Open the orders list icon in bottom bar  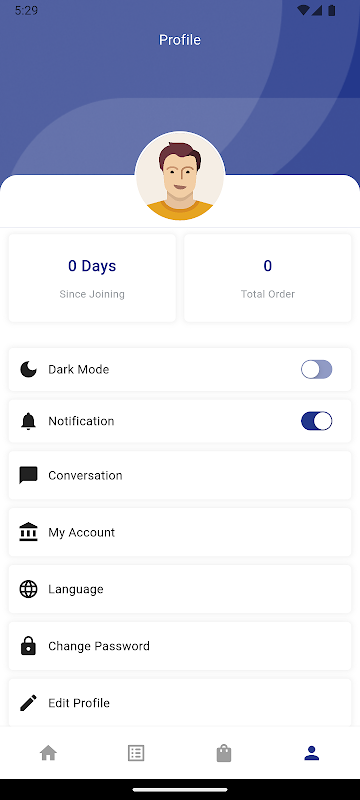click(136, 753)
